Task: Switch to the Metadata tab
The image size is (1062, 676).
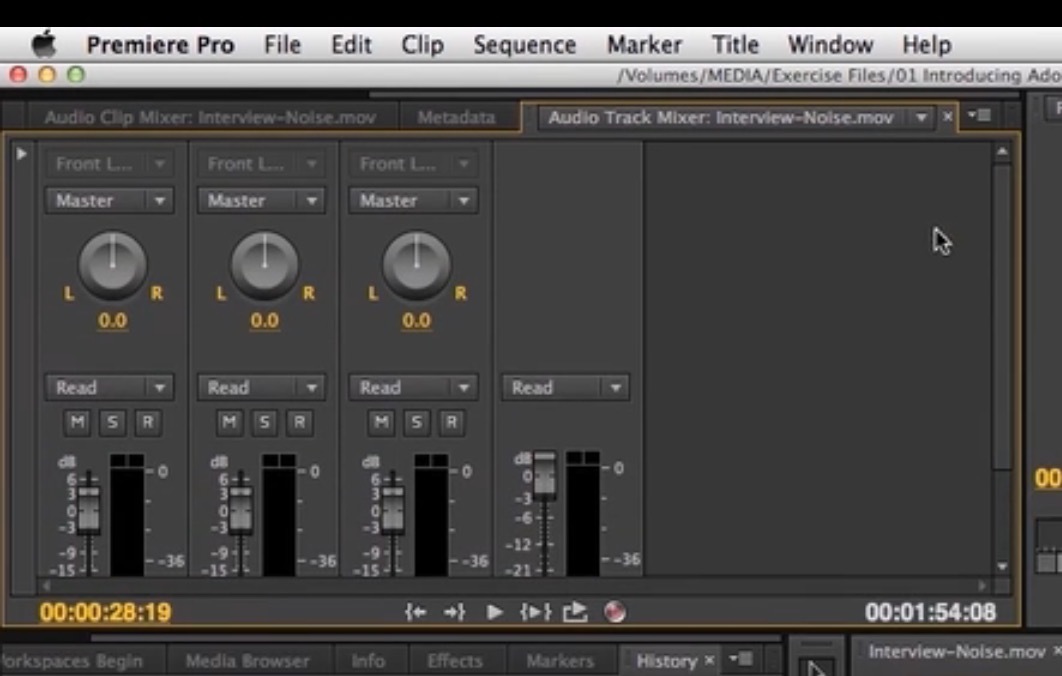Action: (456, 118)
